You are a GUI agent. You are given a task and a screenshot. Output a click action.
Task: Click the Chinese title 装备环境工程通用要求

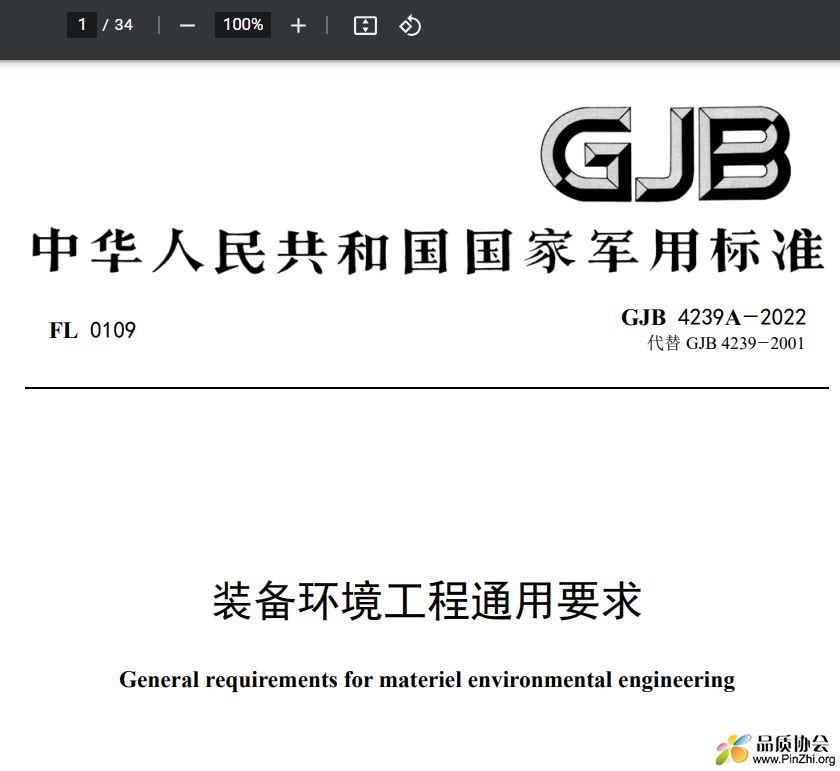point(427,601)
